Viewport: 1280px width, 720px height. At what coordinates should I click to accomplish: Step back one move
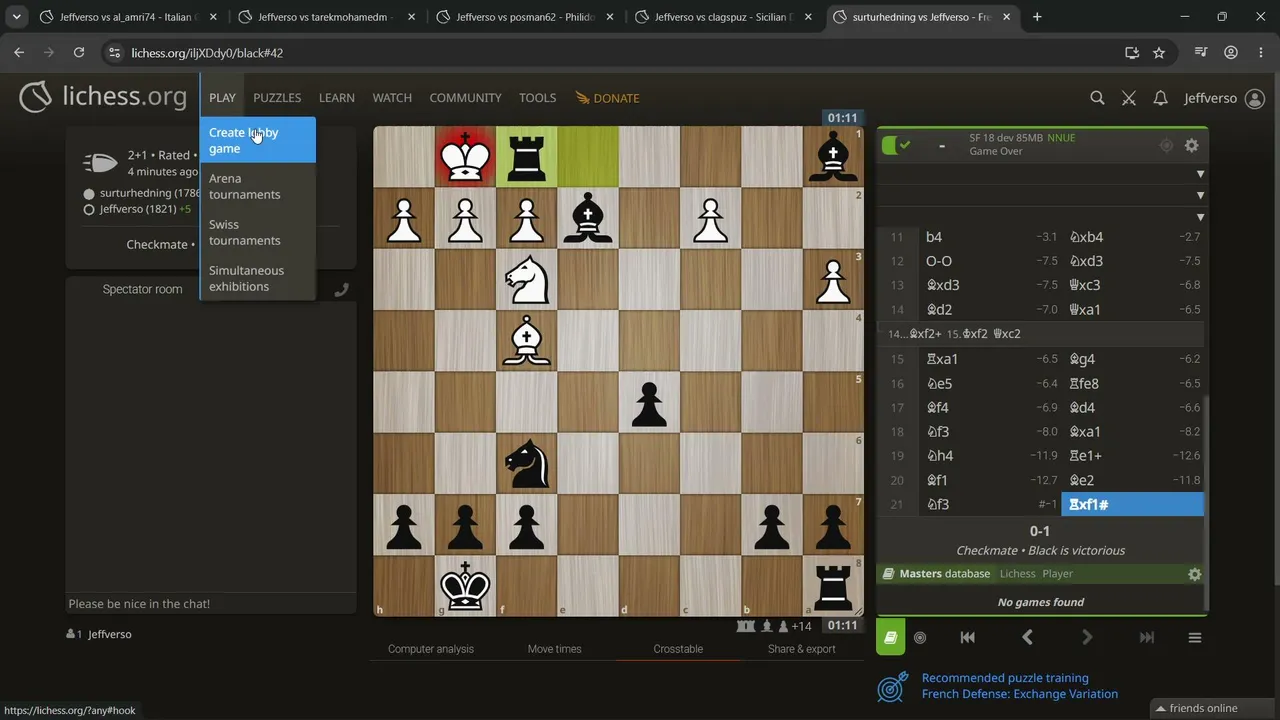(1027, 637)
